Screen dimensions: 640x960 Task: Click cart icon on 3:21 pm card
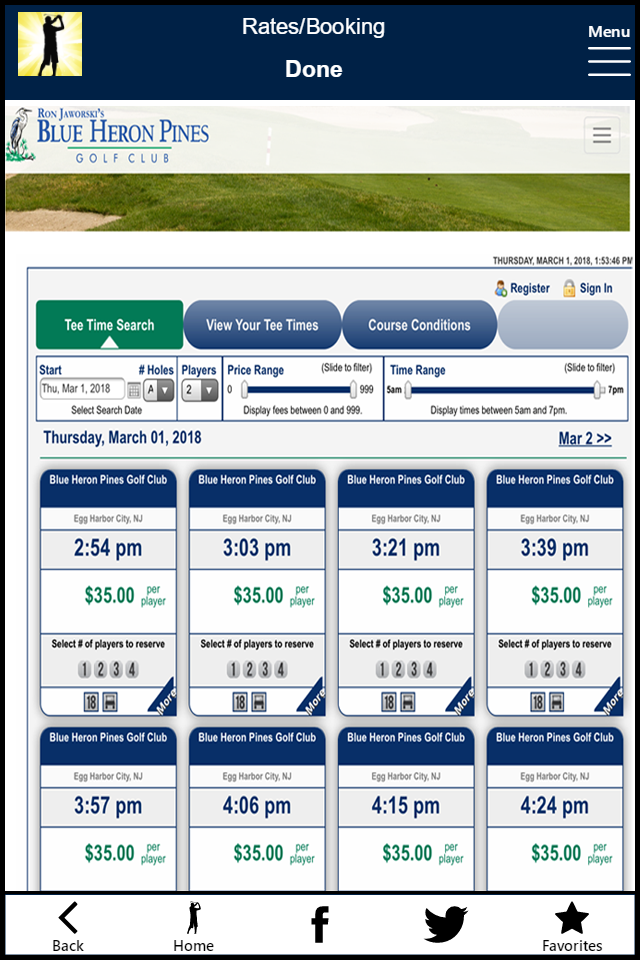click(408, 702)
